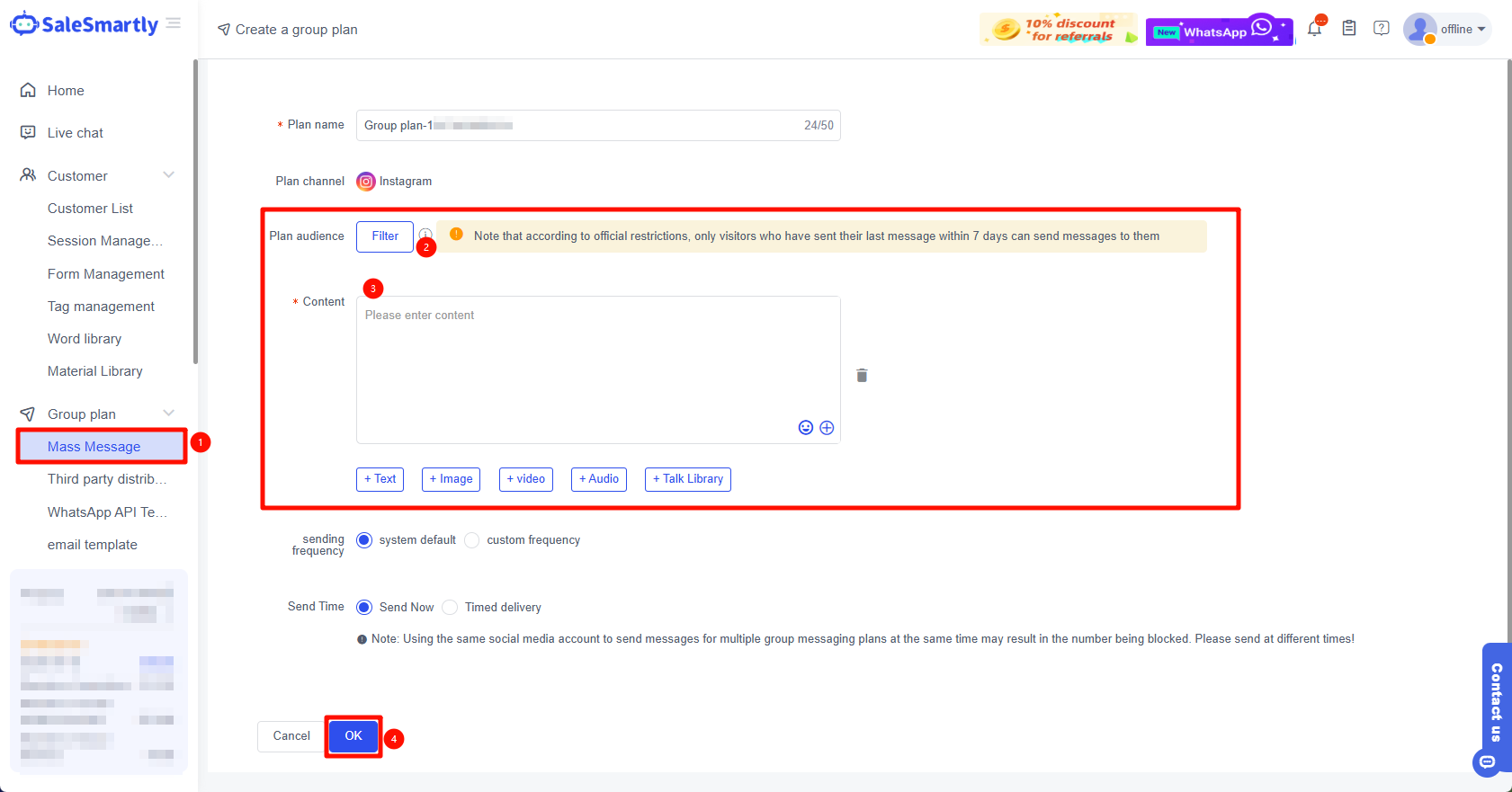1512x792 pixels.
Task: Open the Talk Library
Action: pyautogui.click(x=688, y=479)
